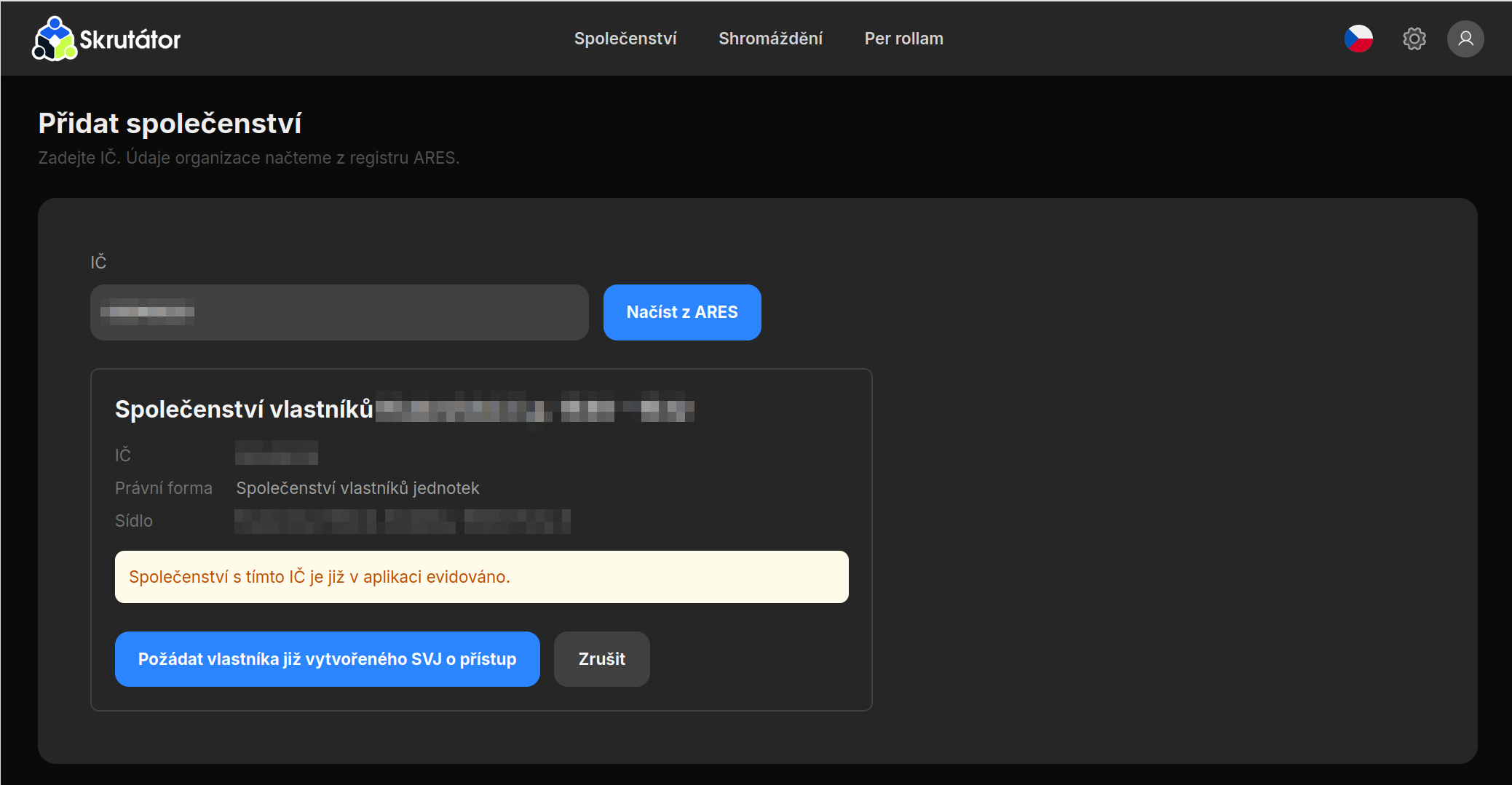Click the Skrutátor logo
This screenshot has width=1512, height=785.
[106, 39]
